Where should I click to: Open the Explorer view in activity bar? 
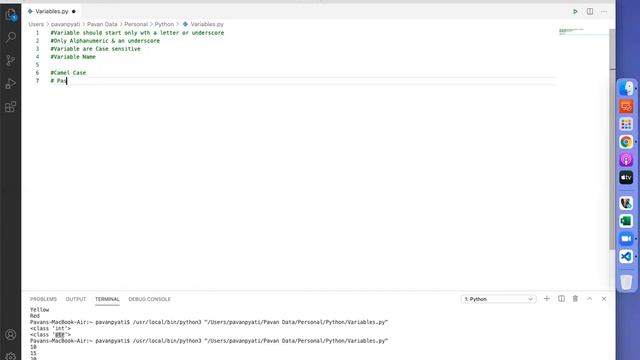click(11, 15)
